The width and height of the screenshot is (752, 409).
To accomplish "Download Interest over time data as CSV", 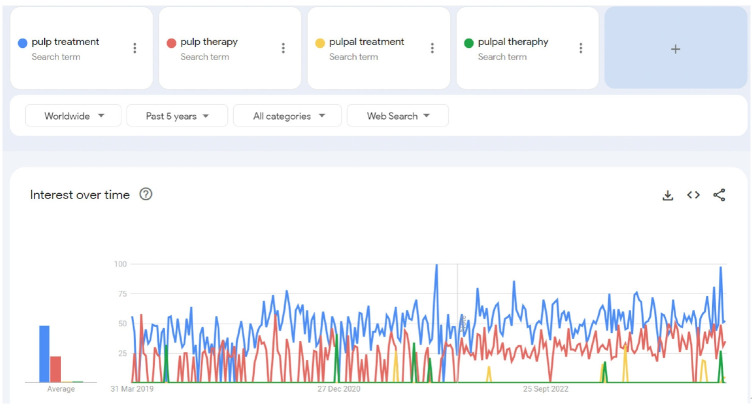I will click(x=668, y=195).
